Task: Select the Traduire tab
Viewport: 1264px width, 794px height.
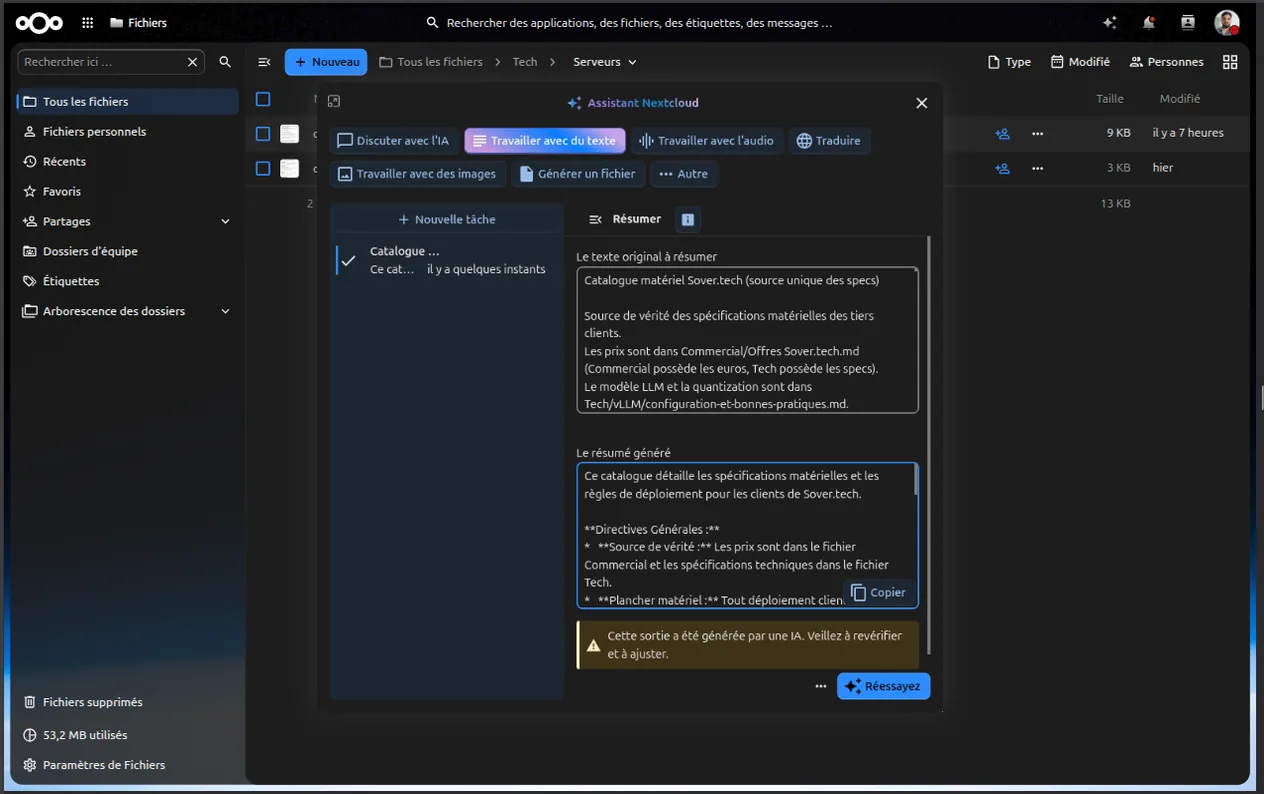Action: tap(828, 141)
